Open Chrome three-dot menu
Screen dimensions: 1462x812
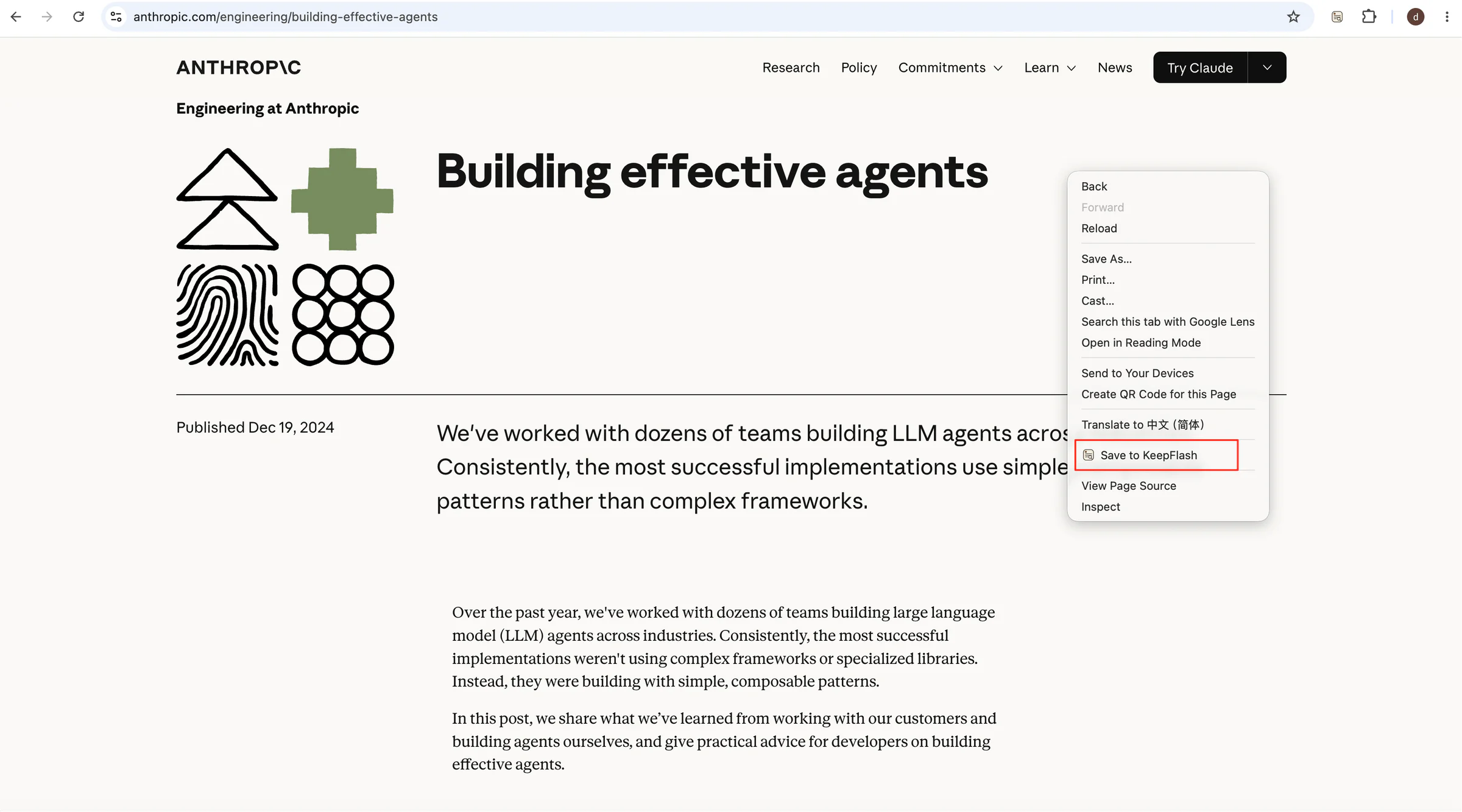(x=1447, y=17)
